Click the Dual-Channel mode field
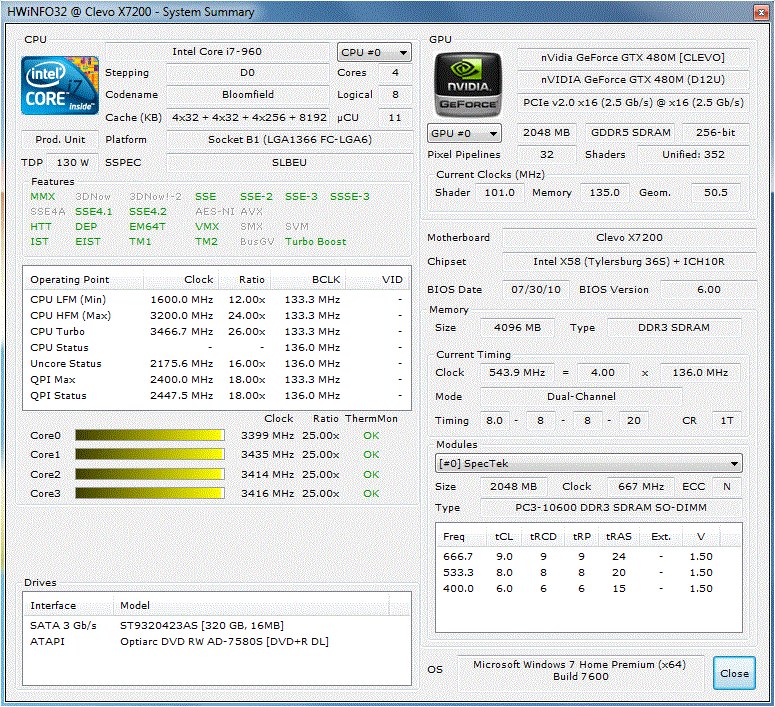This screenshot has height=707, width=775. pos(581,396)
